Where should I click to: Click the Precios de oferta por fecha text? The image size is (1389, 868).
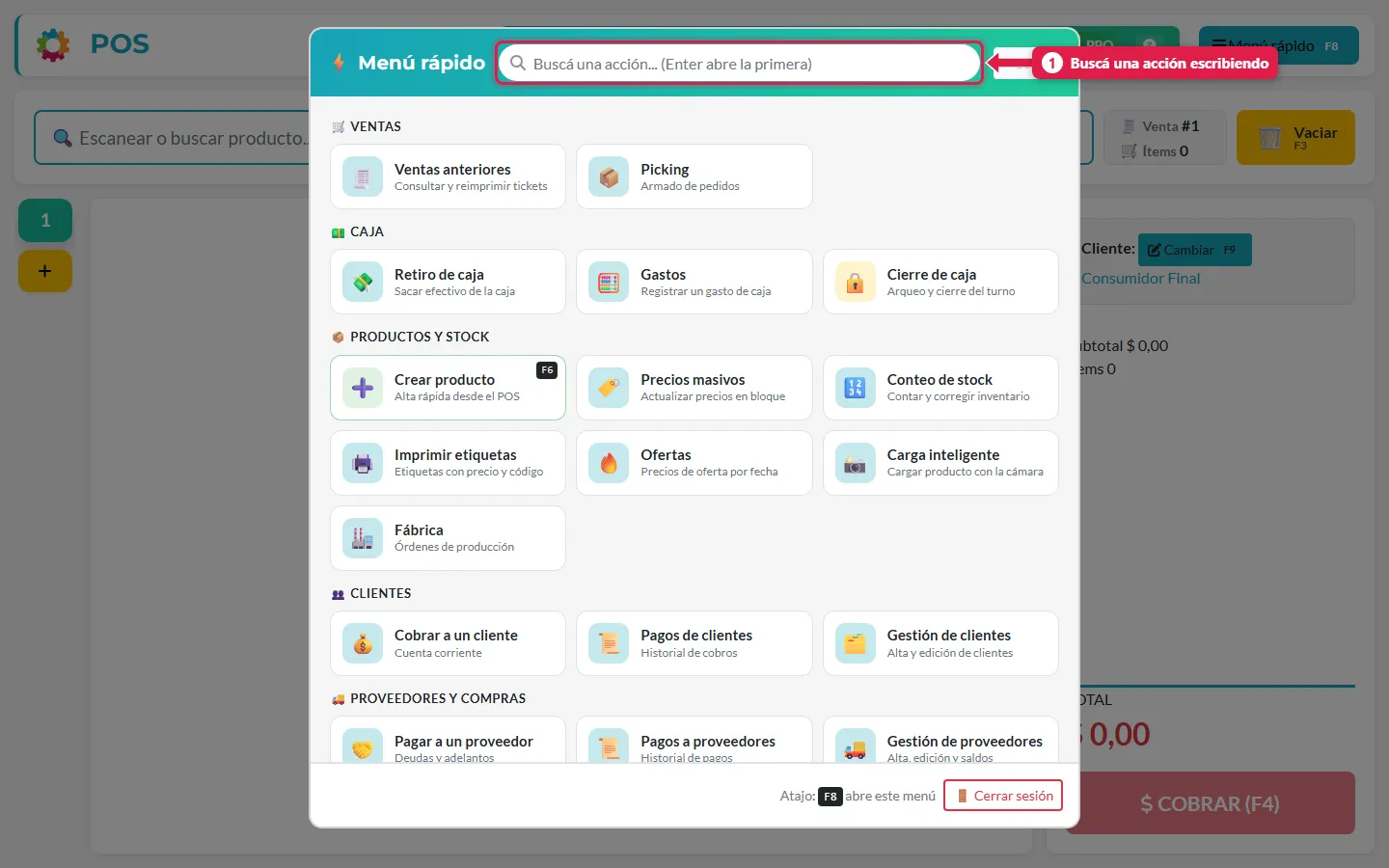coord(709,472)
